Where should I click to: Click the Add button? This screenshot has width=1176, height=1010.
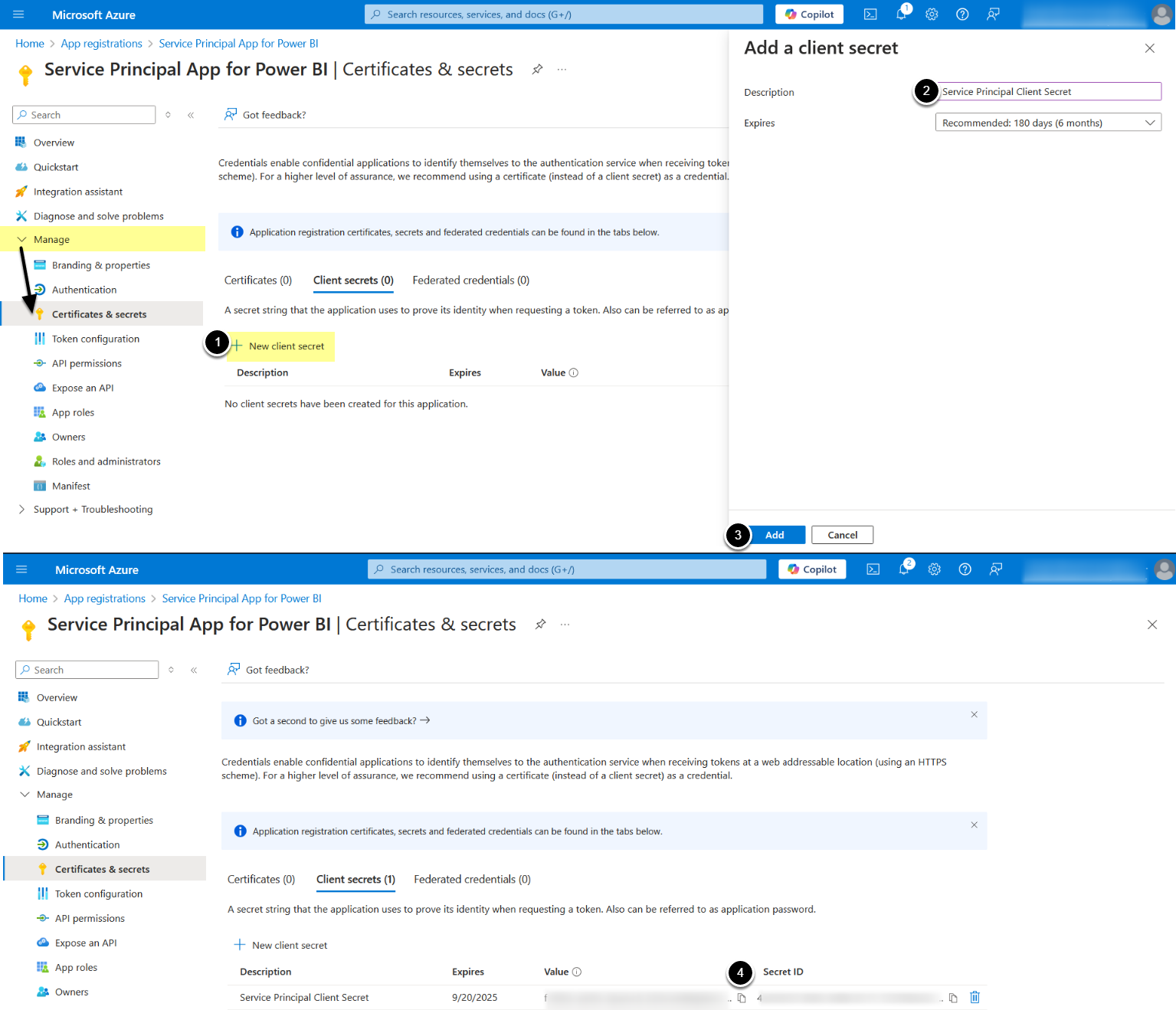point(775,535)
